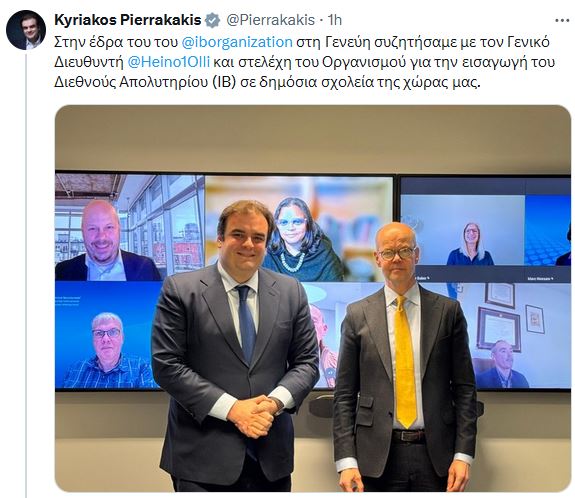Open the Kyriakos Pierrakakis display name
Viewport: 575px width, 498px height.
pos(128,20)
